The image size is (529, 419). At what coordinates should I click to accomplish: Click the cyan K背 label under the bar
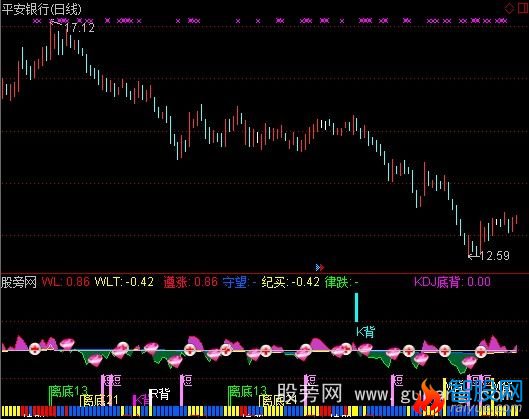[x=365, y=332]
